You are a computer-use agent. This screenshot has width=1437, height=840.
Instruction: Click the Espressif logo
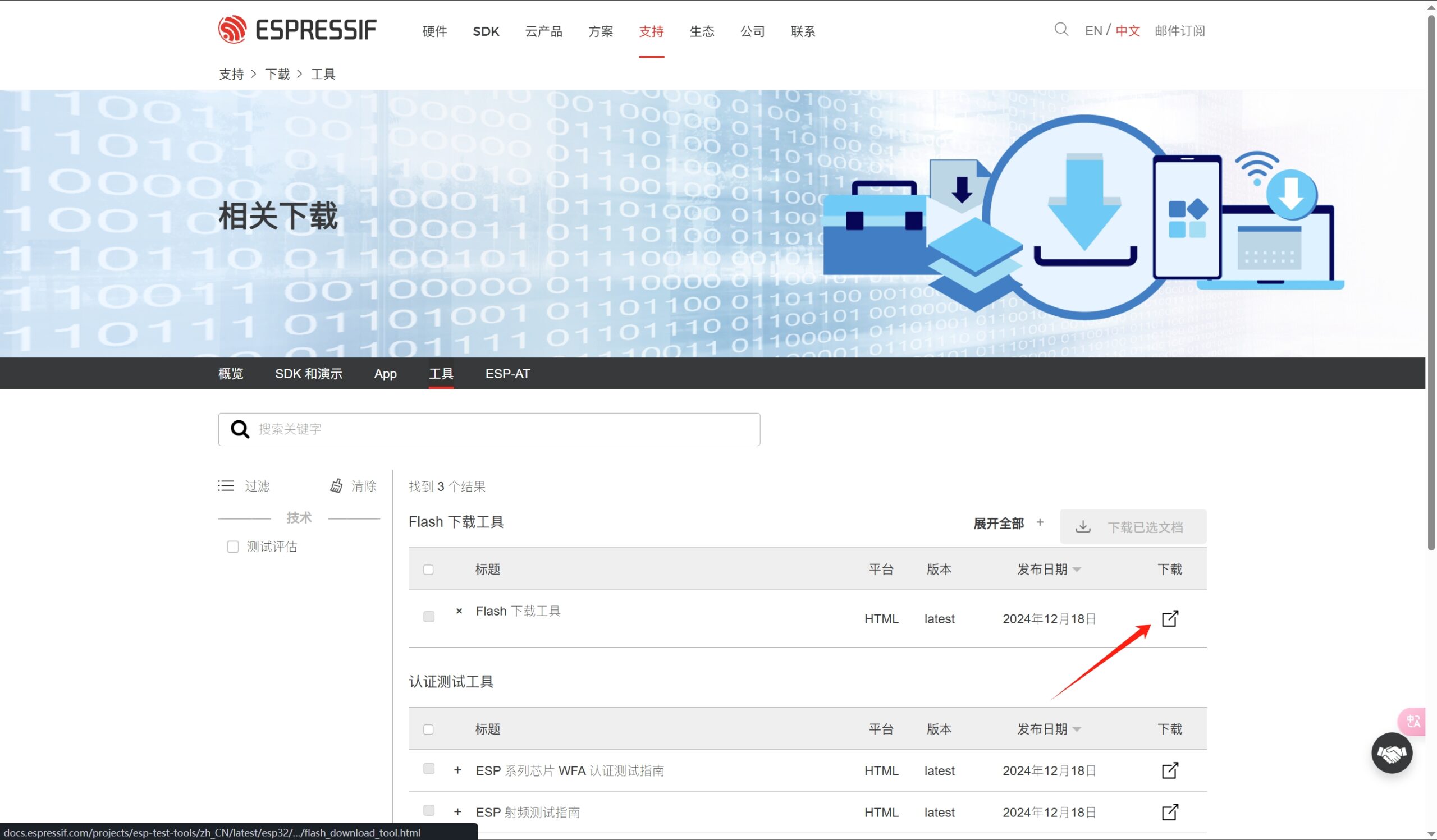point(297,30)
